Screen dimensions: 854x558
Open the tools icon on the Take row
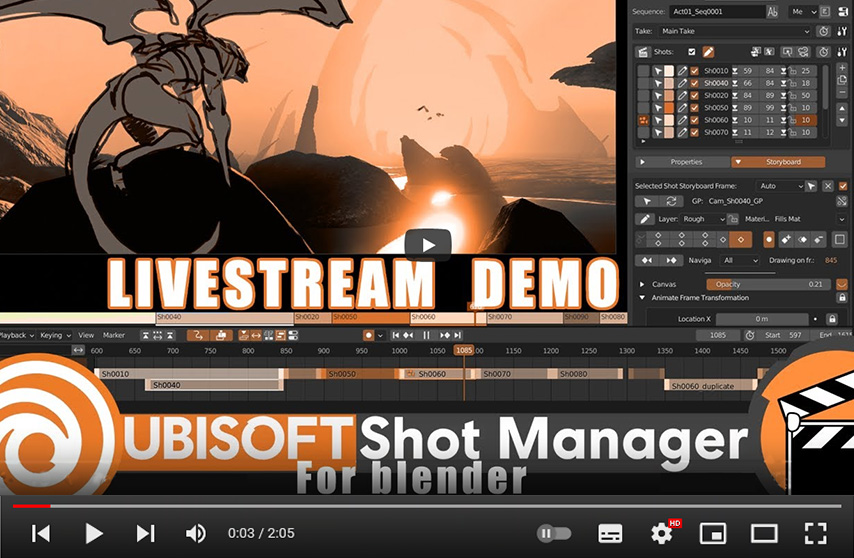842,31
